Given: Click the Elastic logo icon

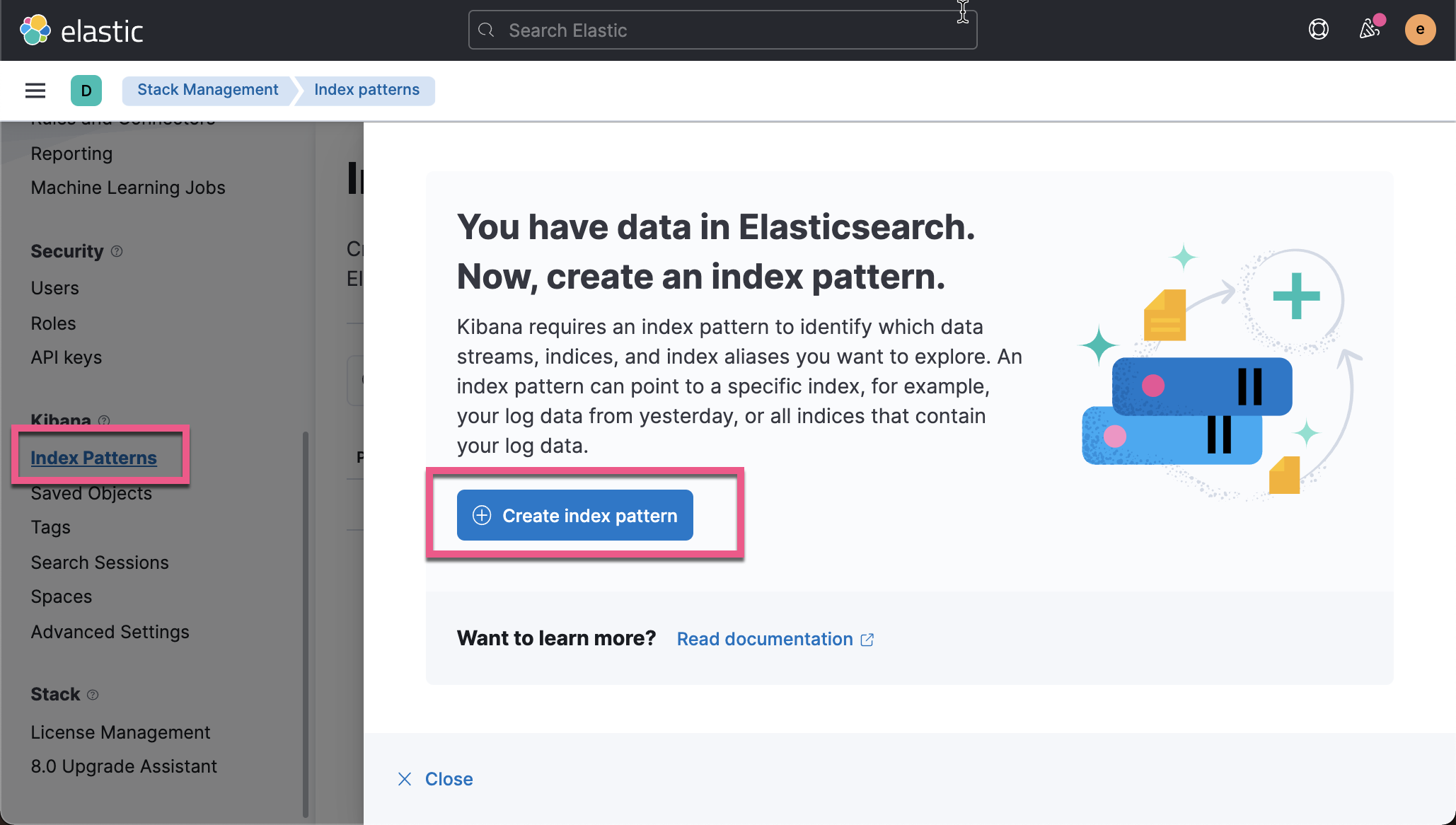Looking at the screenshot, I should [35, 30].
